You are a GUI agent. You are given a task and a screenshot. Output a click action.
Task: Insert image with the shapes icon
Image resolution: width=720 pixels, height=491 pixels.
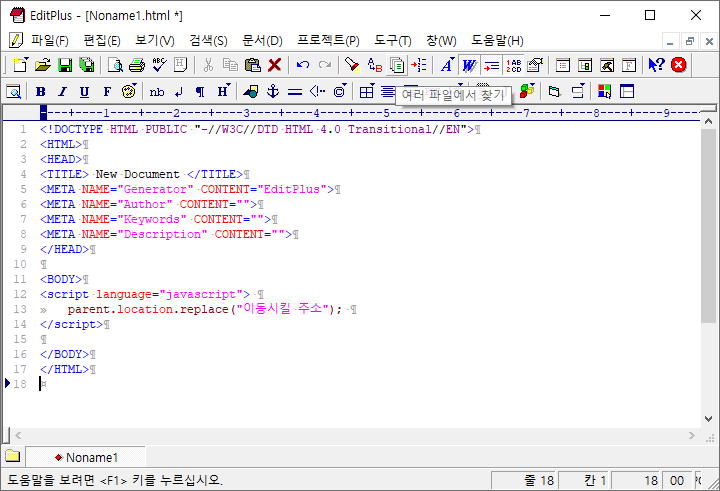[x=251, y=92]
